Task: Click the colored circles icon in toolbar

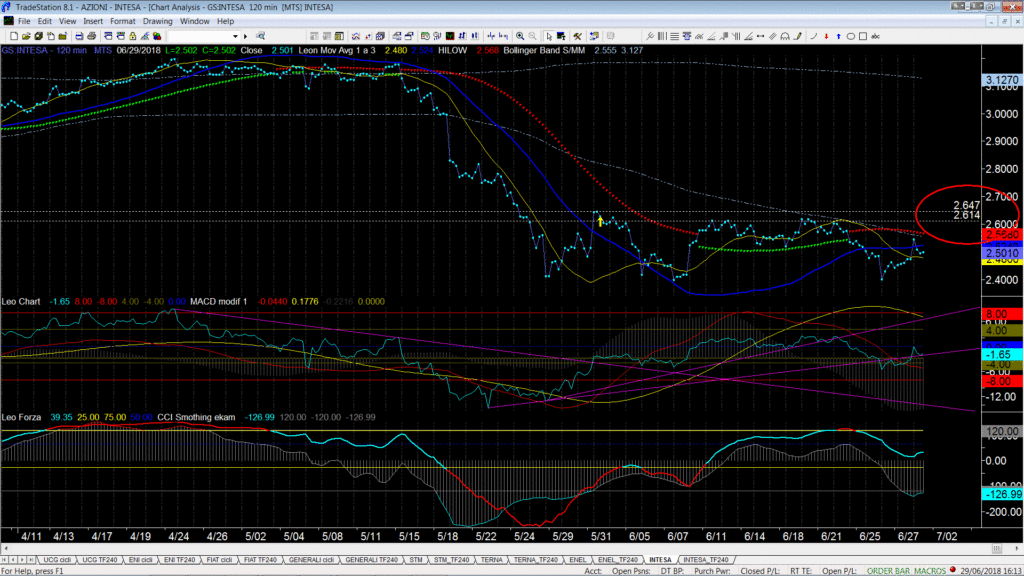Action: pyautogui.click(x=157, y=36)
